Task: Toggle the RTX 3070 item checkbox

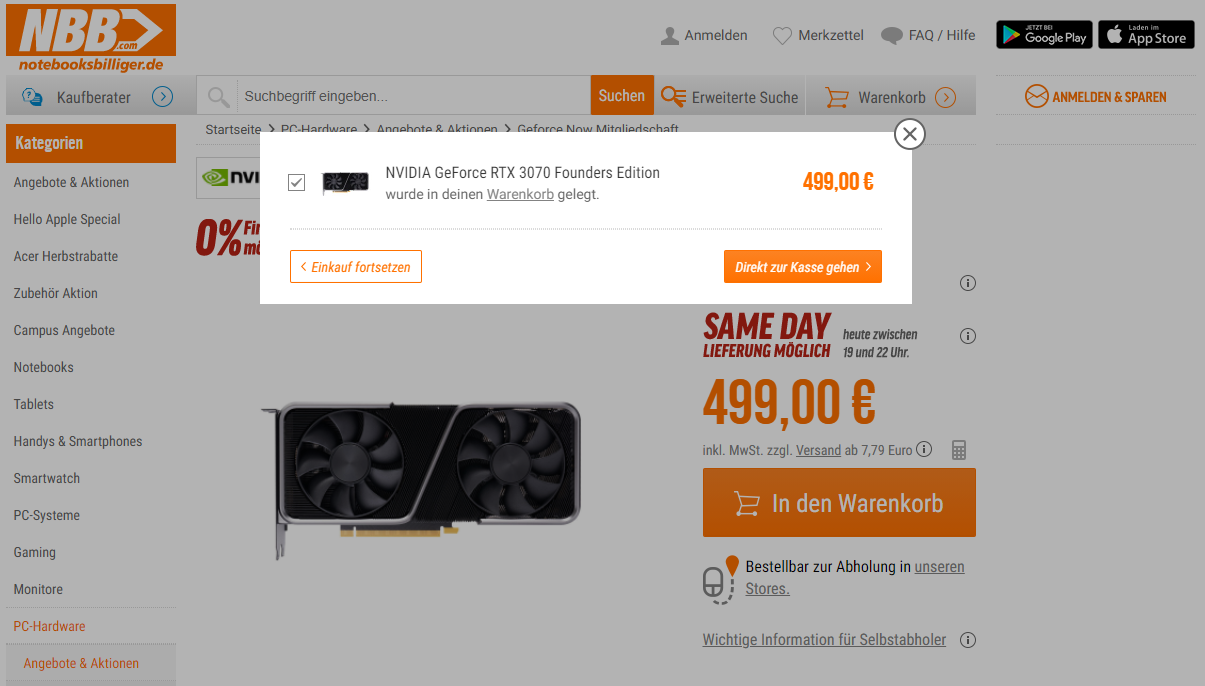Action: tap(296, 182)
